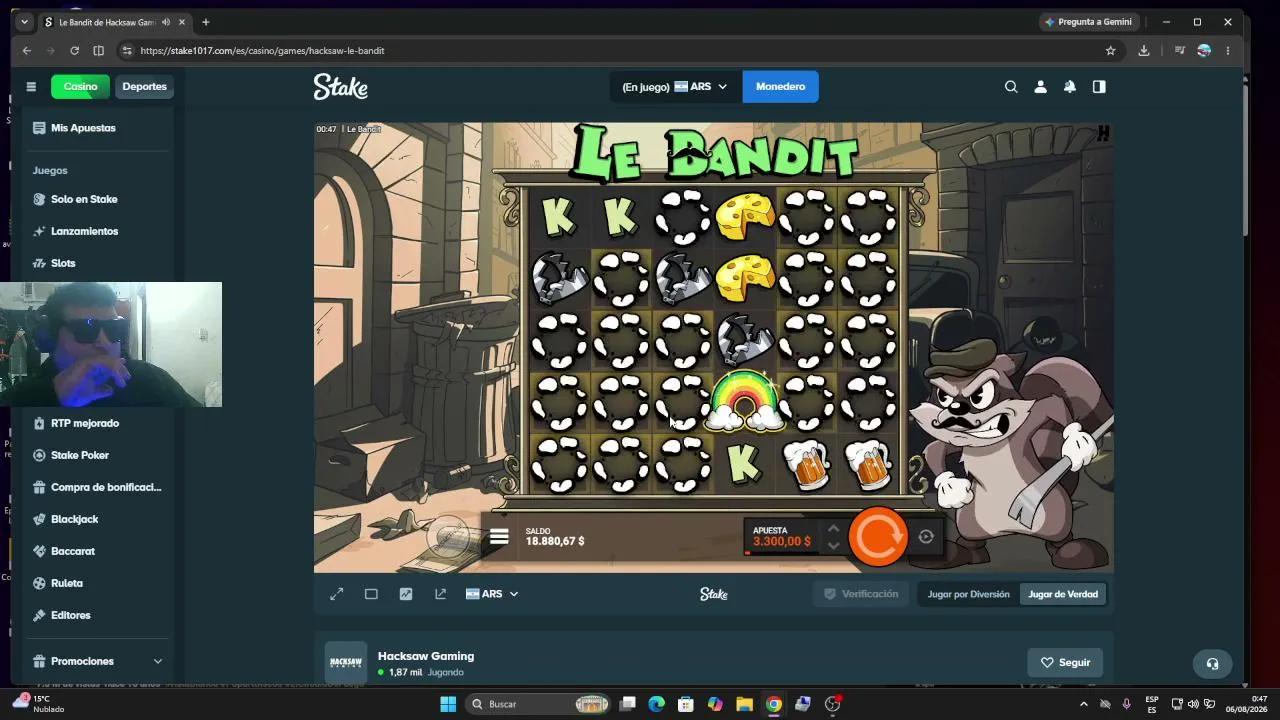The image size is (1280, 720).
Task: Select Jugar por Diversión mode
Action: pyautogui.click(x=968, y=594)
